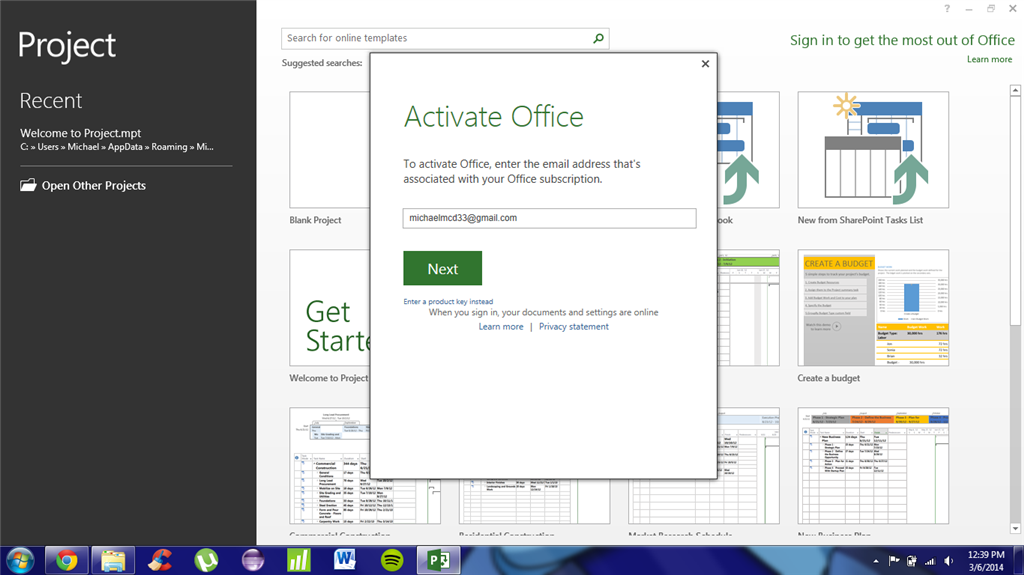
Task: Close the Activate Office dialog
Action: (705, 64)
